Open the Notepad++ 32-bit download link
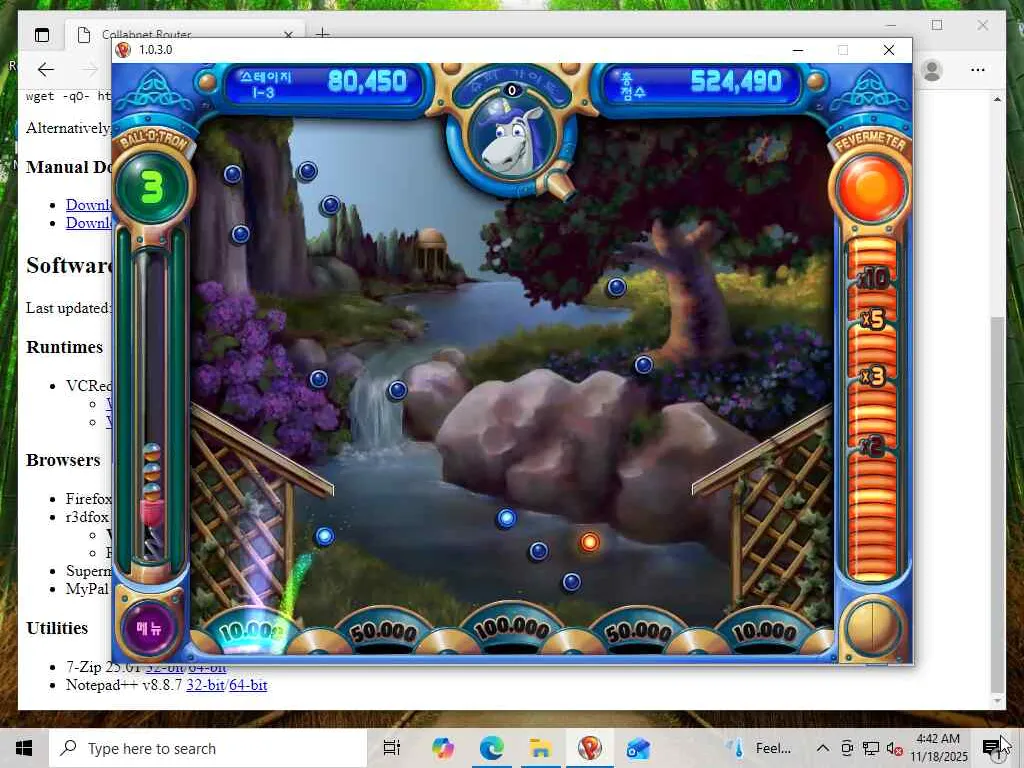The height and width of the screenshot is (768, 1024). [204, 685]
